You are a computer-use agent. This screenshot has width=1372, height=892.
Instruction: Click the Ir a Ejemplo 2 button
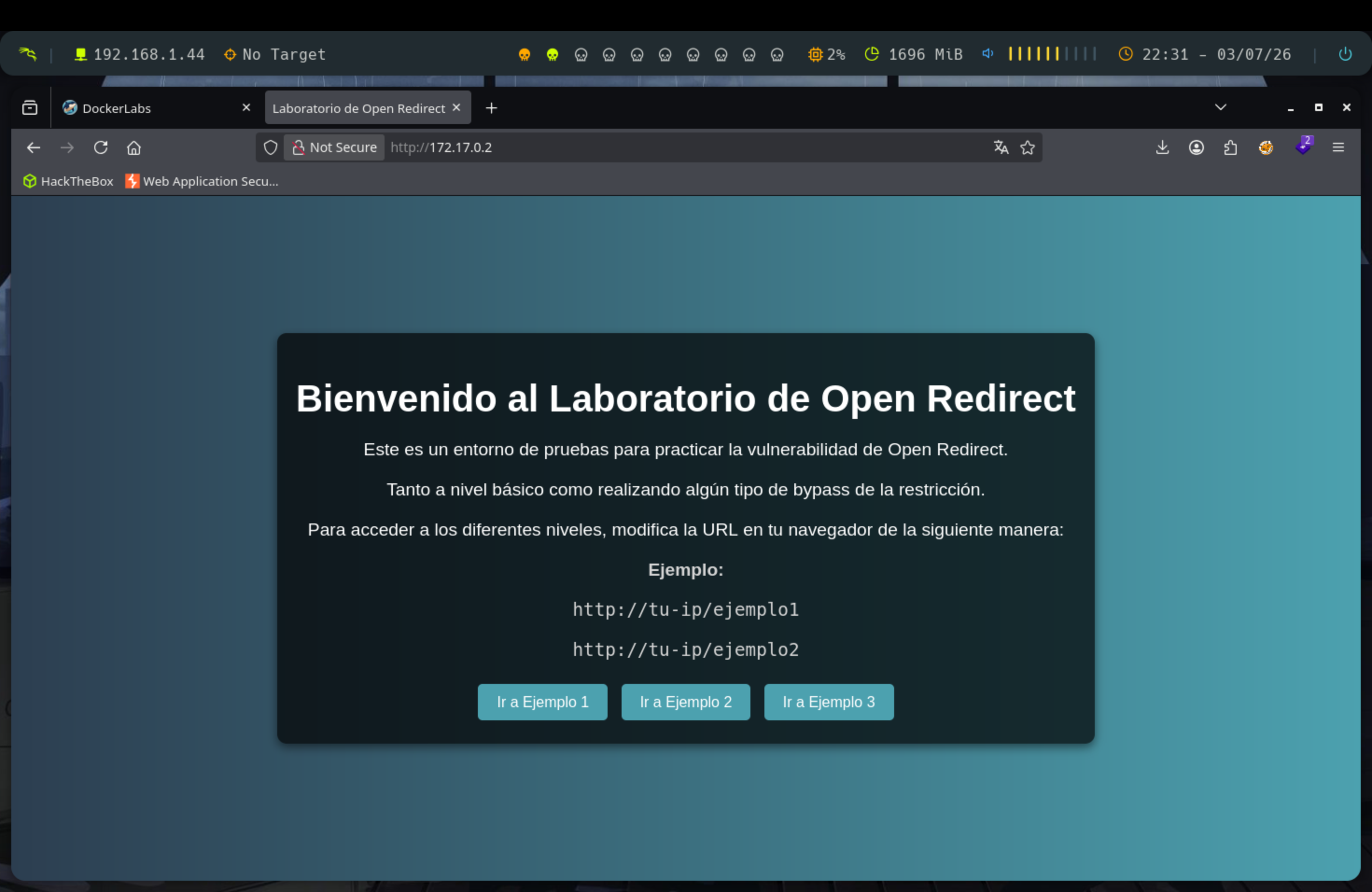tap(686, 702)
